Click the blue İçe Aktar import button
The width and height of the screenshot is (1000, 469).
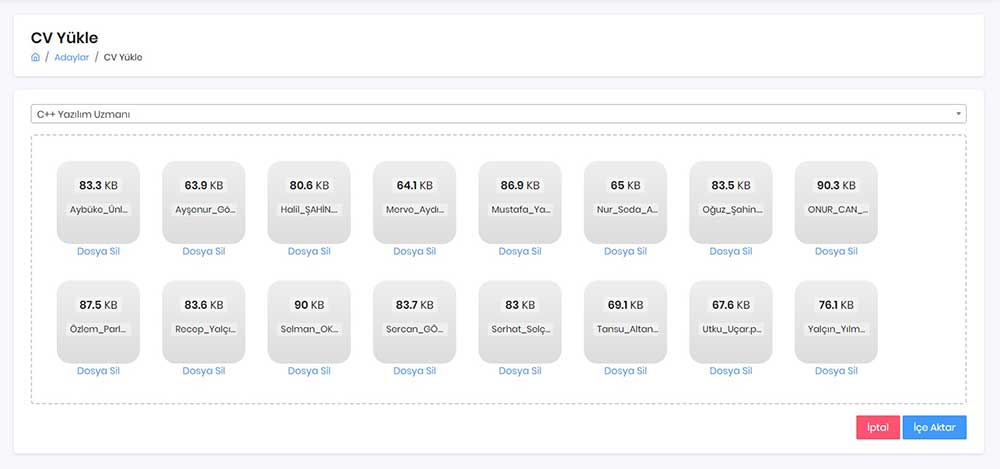[x=934, y=428]
